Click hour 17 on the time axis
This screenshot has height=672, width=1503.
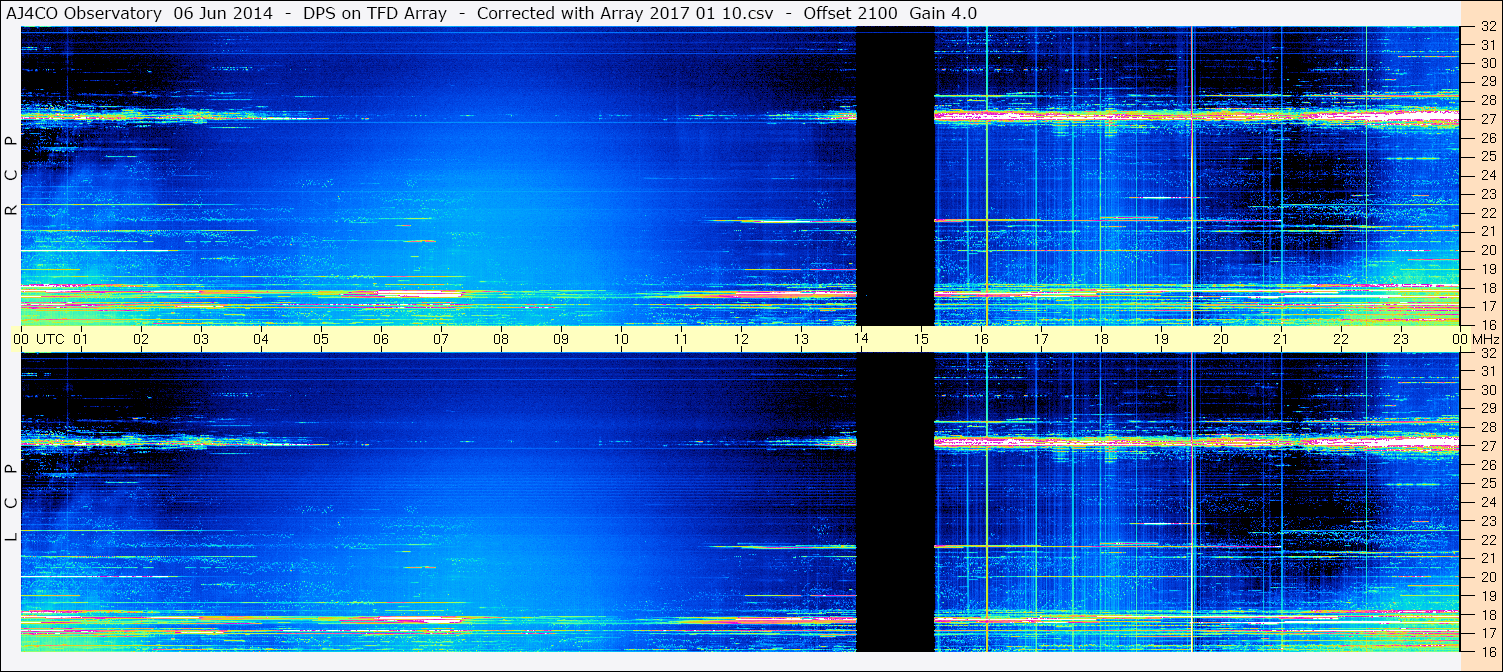(1041, 339)
